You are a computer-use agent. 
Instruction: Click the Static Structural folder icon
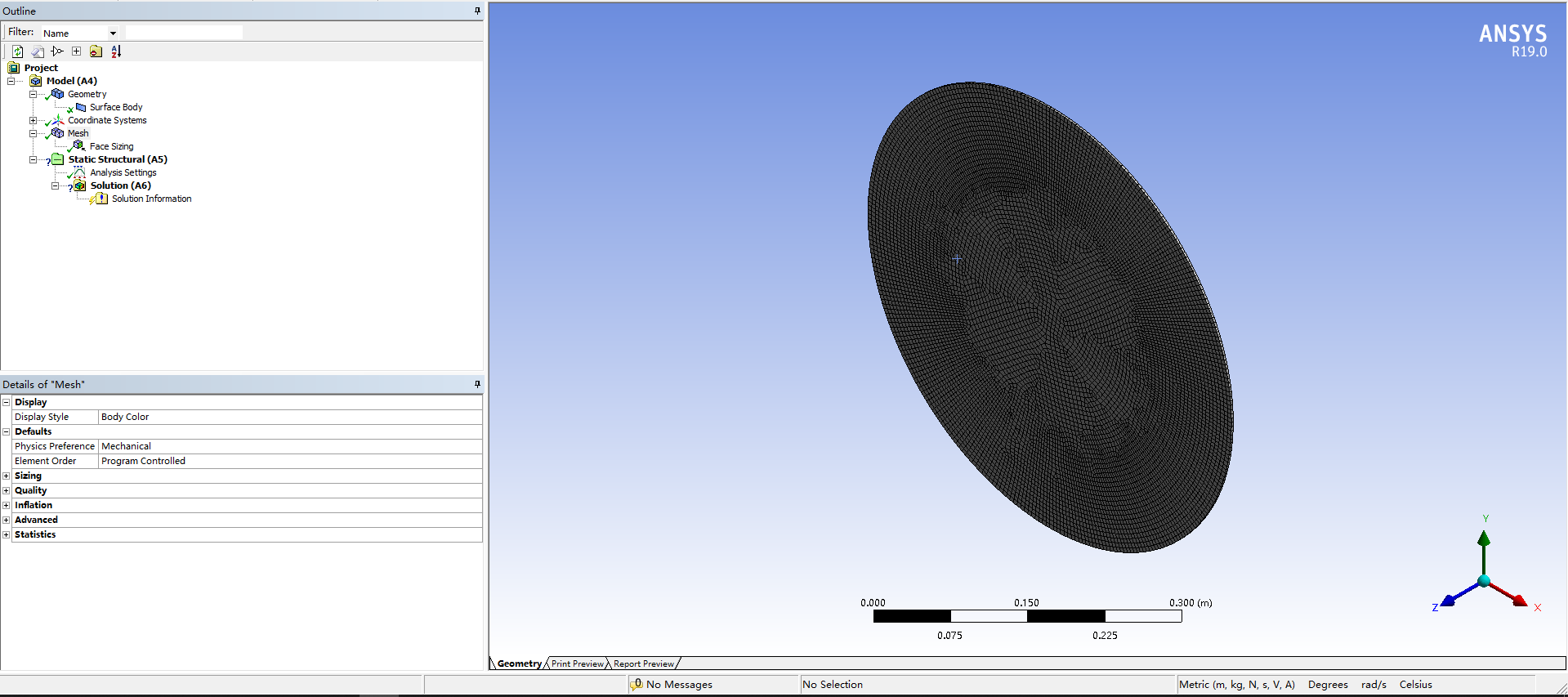click(57, 159)
